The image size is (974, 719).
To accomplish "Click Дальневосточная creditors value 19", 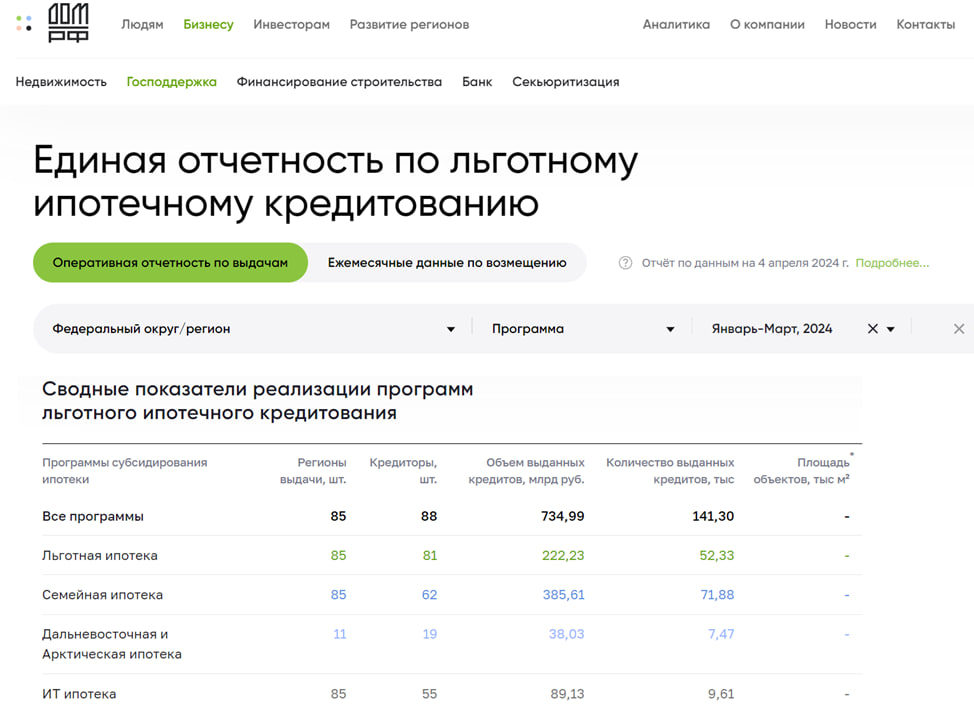I will [x=430, y=634].
